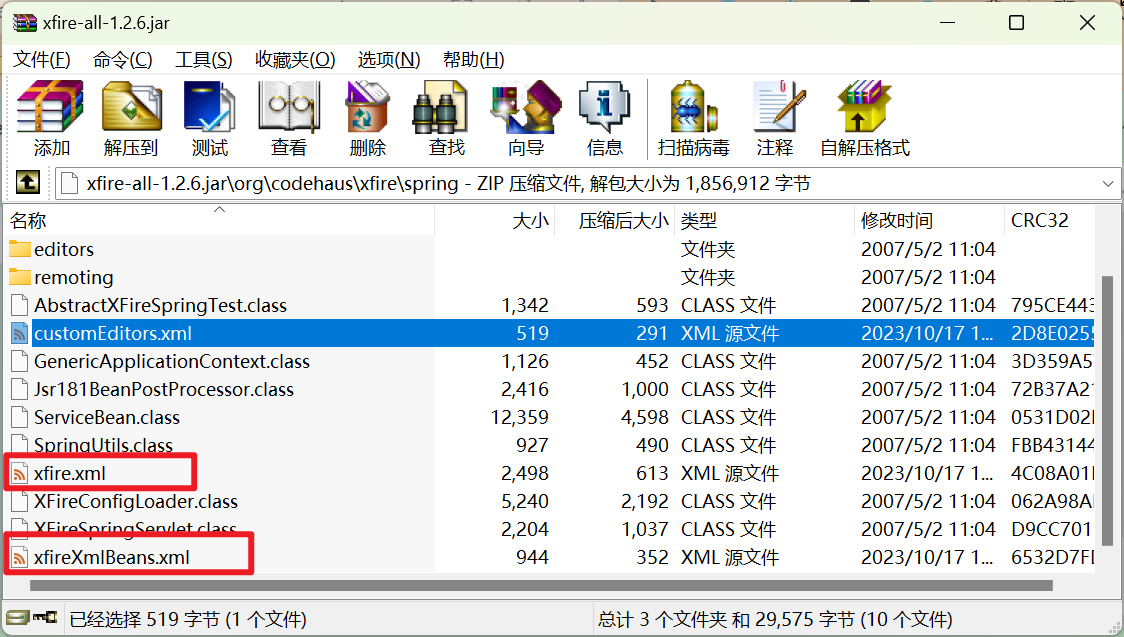
Task: Click the XFireConfigLoader.class file icon
Action: pos(19,501)
